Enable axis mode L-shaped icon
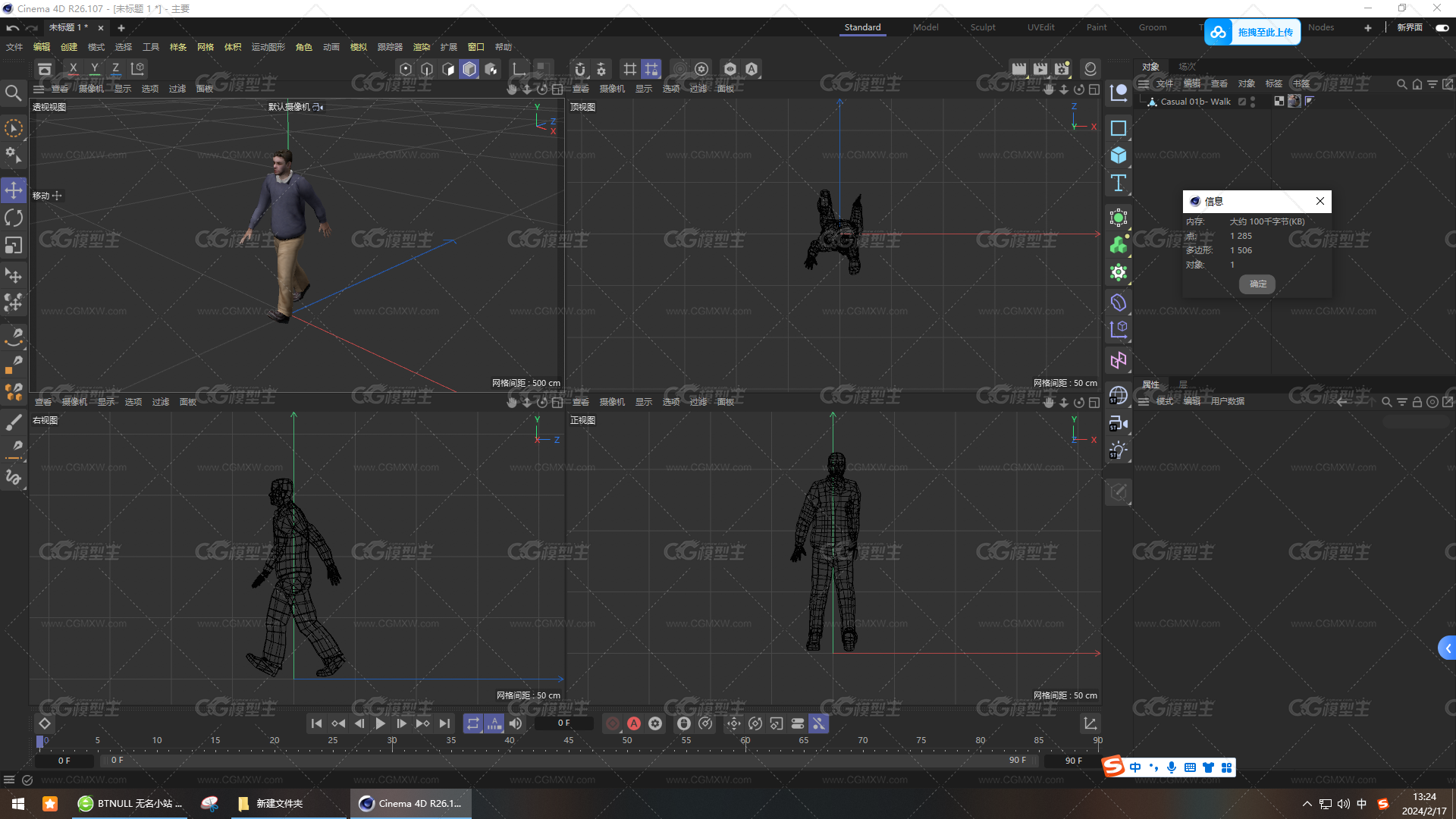The image size is (1456, 819). [519, 69]
